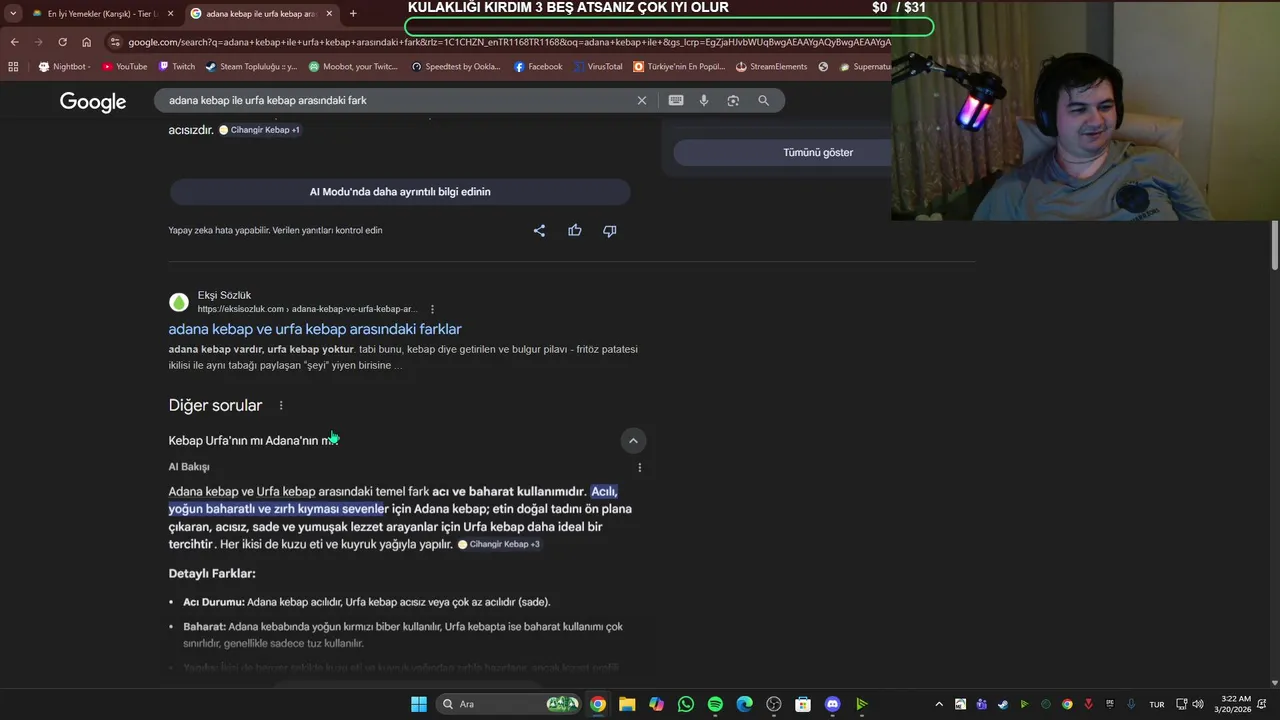Open OBS Studio from the taskbar
Viewport: 1280px width, 720px height.
click(774, 704)
